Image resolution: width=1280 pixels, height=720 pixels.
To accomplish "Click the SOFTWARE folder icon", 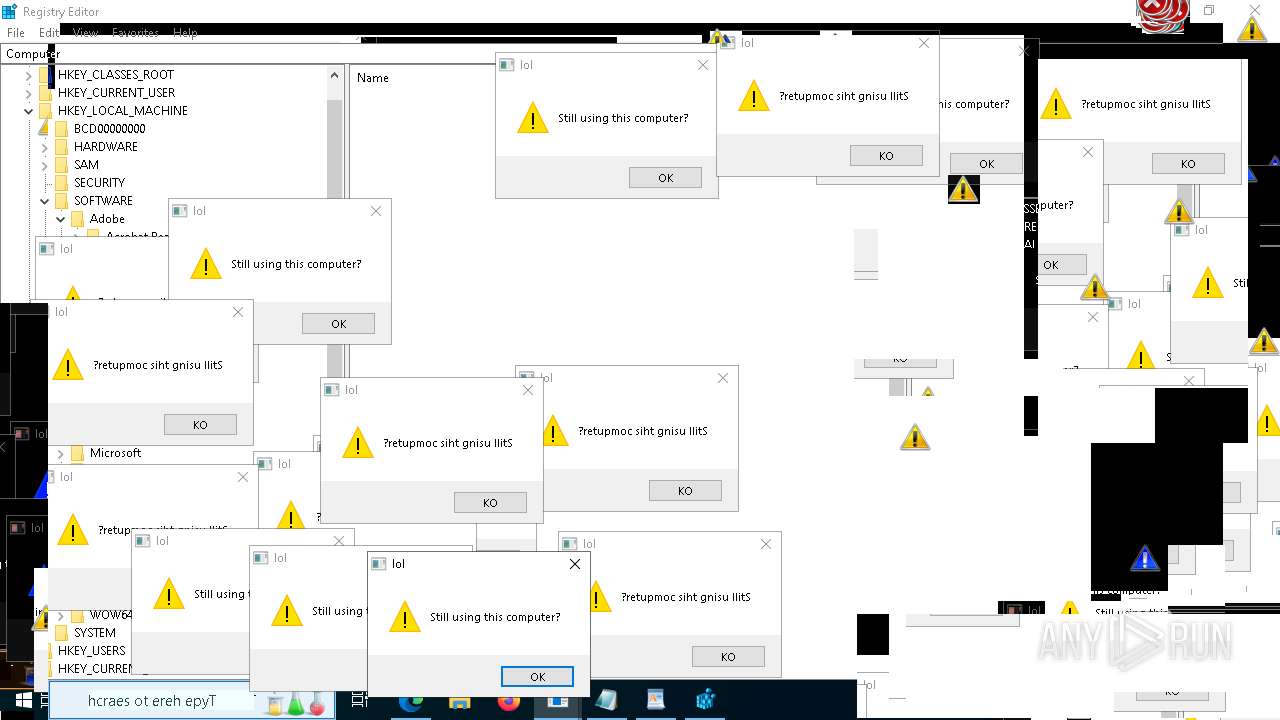I will tap(62, 201).
